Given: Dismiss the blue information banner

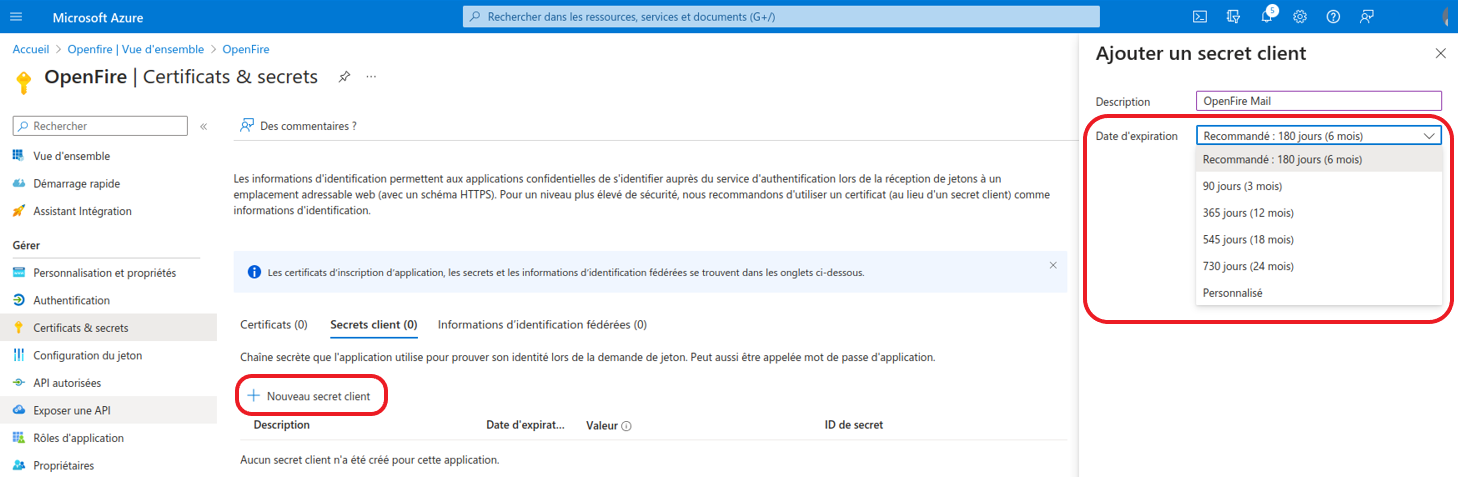Looking at the screenshot, I should pos(1053,266).
